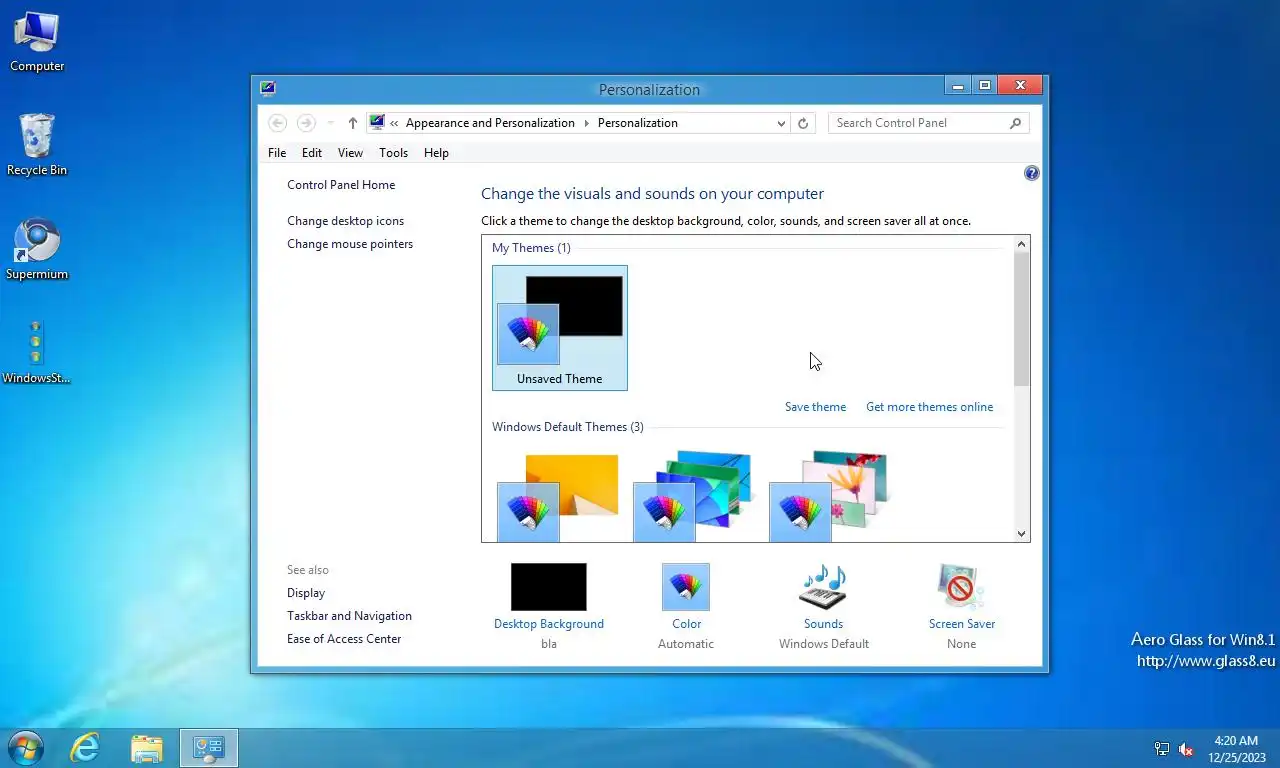Select the first Windows default theme
Screen dimensions: 1280x768
[x=560, y=497]
